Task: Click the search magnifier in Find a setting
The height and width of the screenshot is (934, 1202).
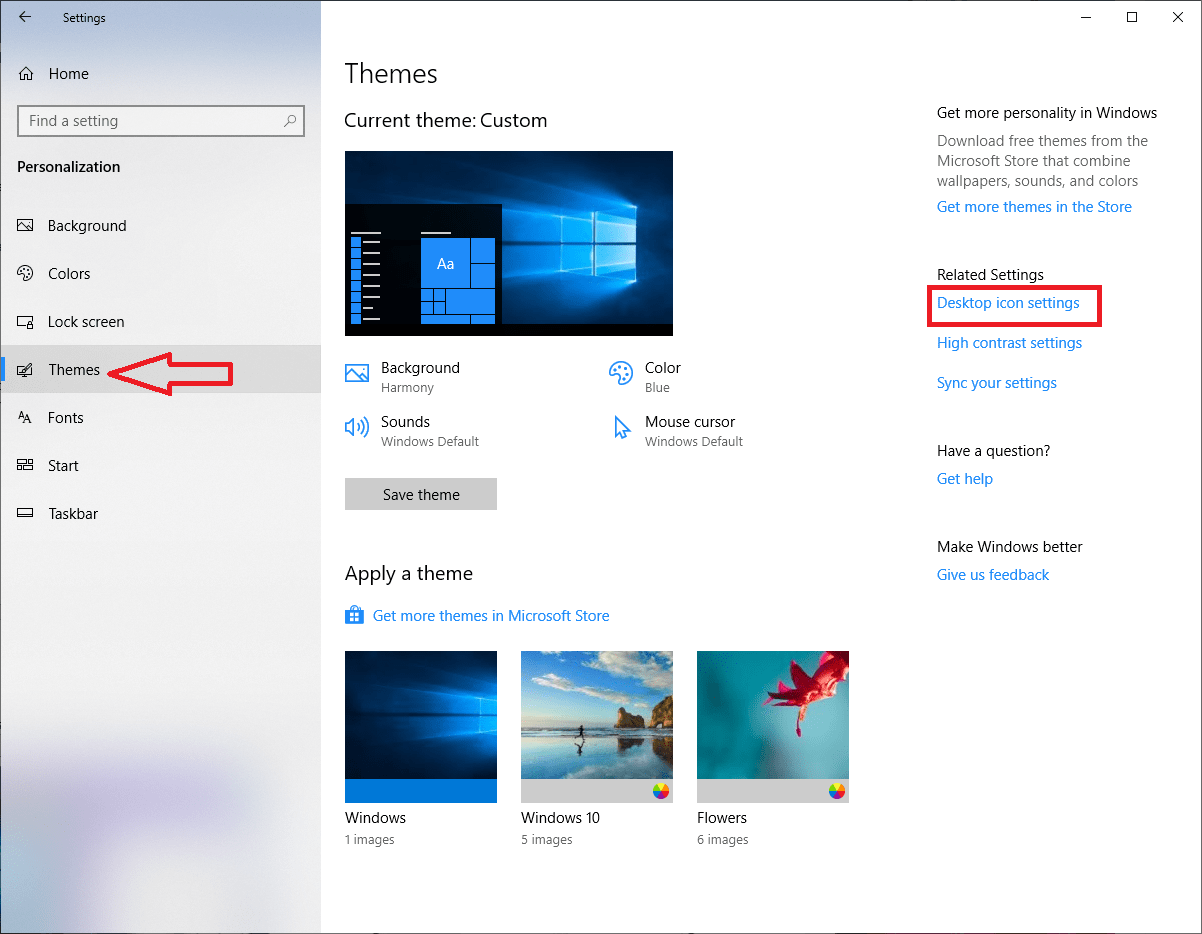Action: pyautogui.click(x=290, y=120)
